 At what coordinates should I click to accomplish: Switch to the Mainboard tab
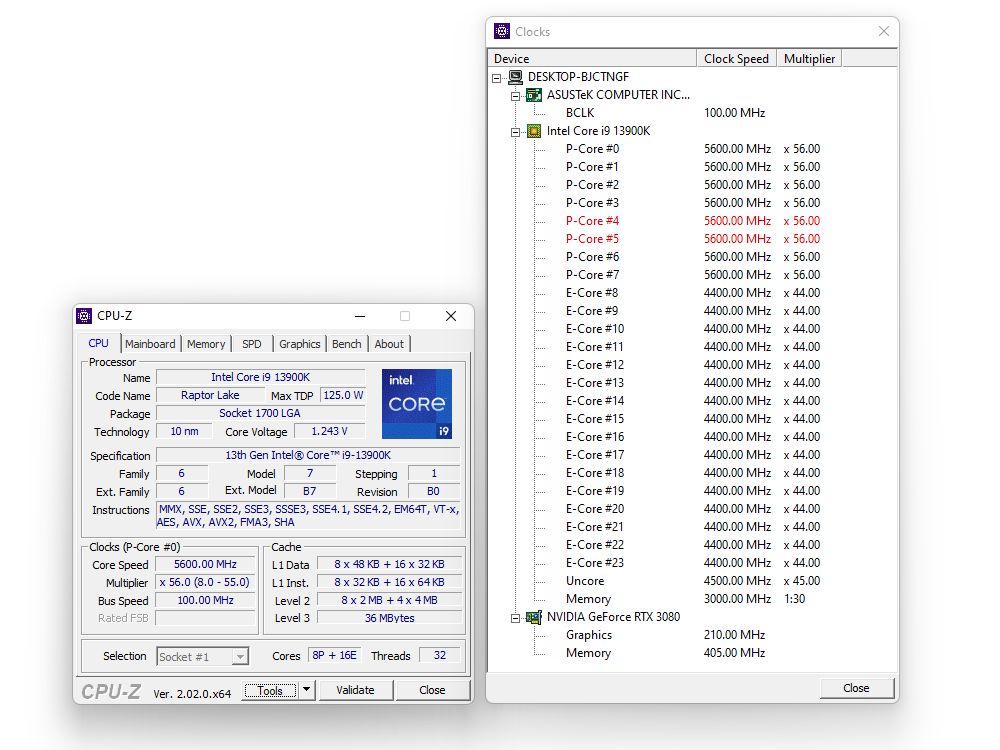coord(150,344)
